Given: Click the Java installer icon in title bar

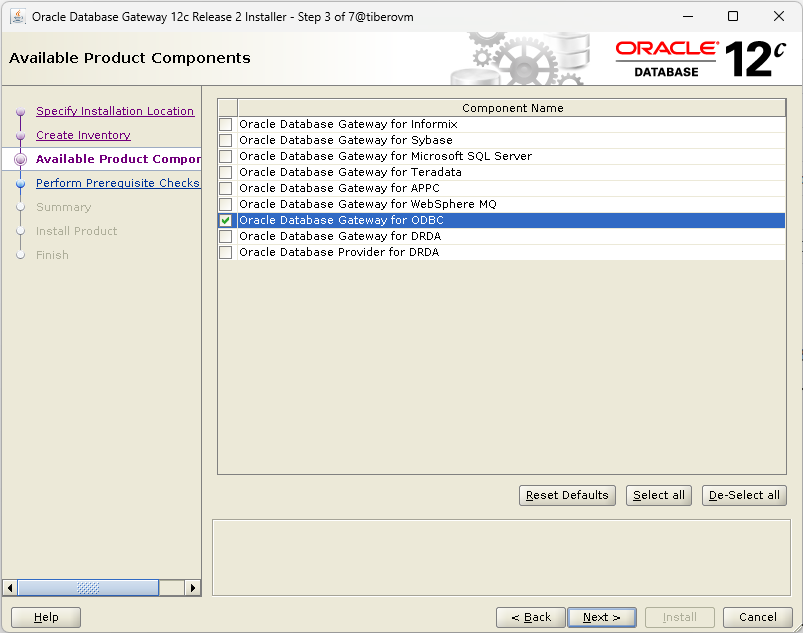Looking at the screenshot, I should tap(18, 16).
